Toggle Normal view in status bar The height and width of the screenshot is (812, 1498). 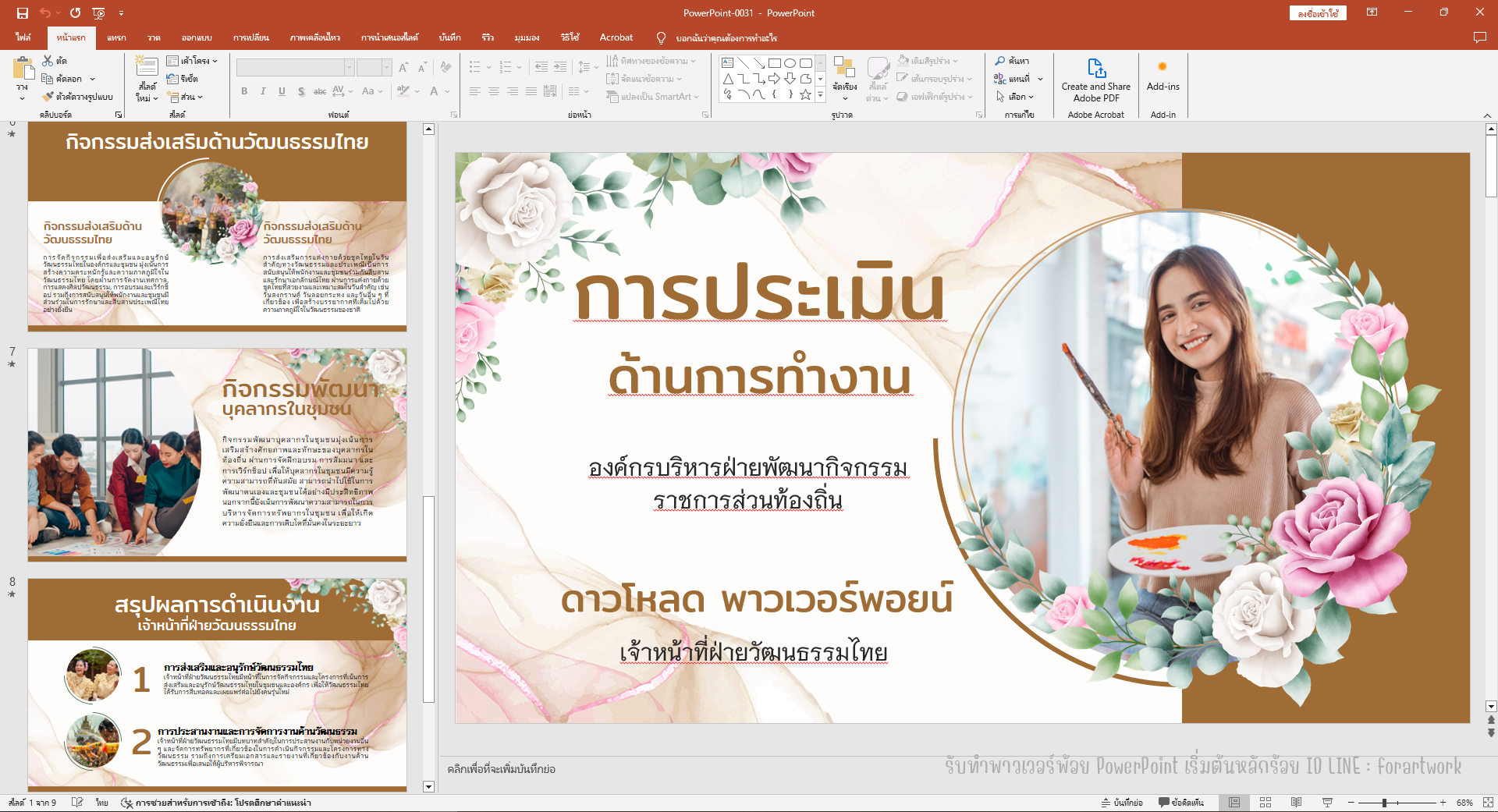[1234, 802]
